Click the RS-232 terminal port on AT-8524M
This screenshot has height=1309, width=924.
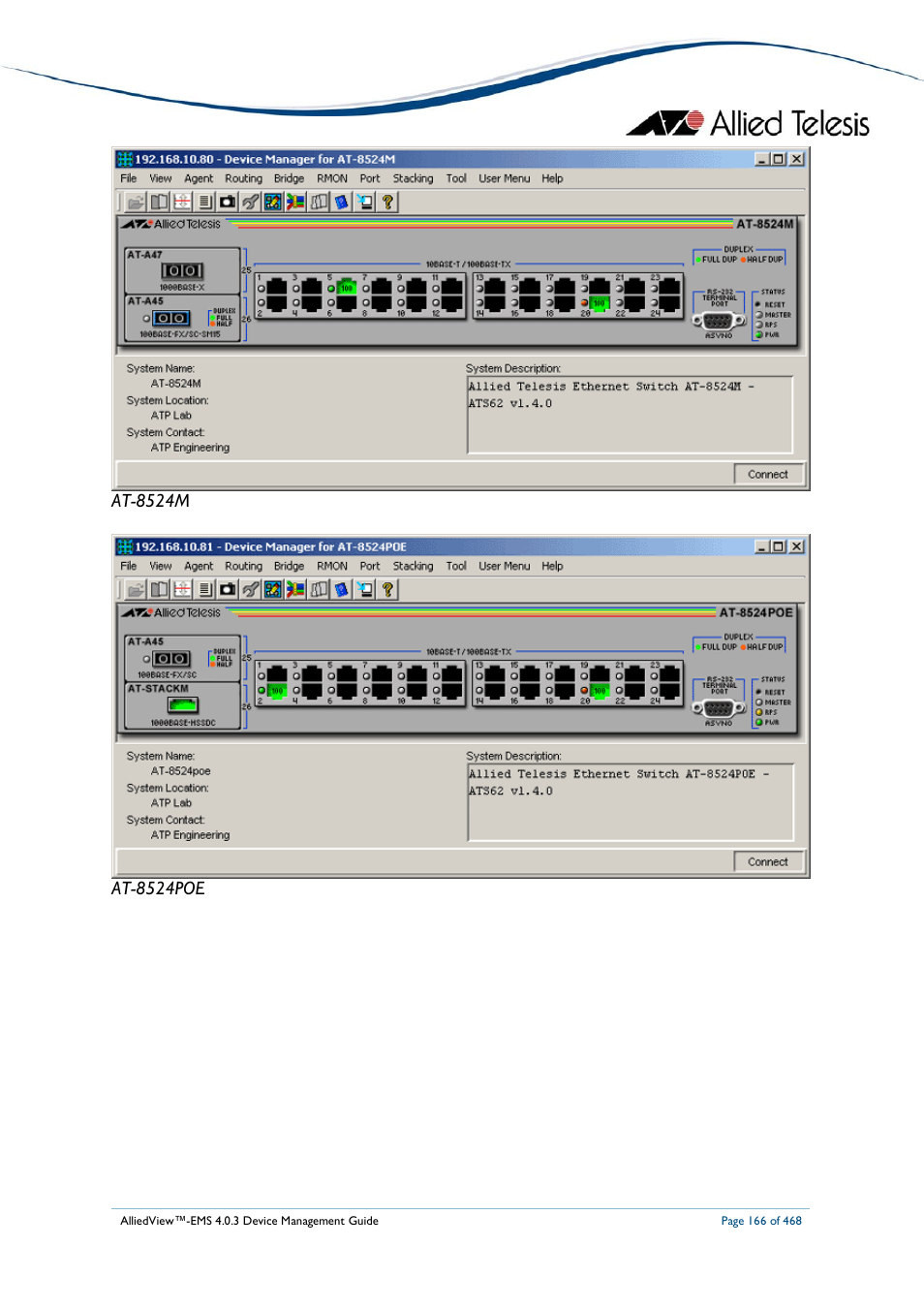[x=718, y=321]
